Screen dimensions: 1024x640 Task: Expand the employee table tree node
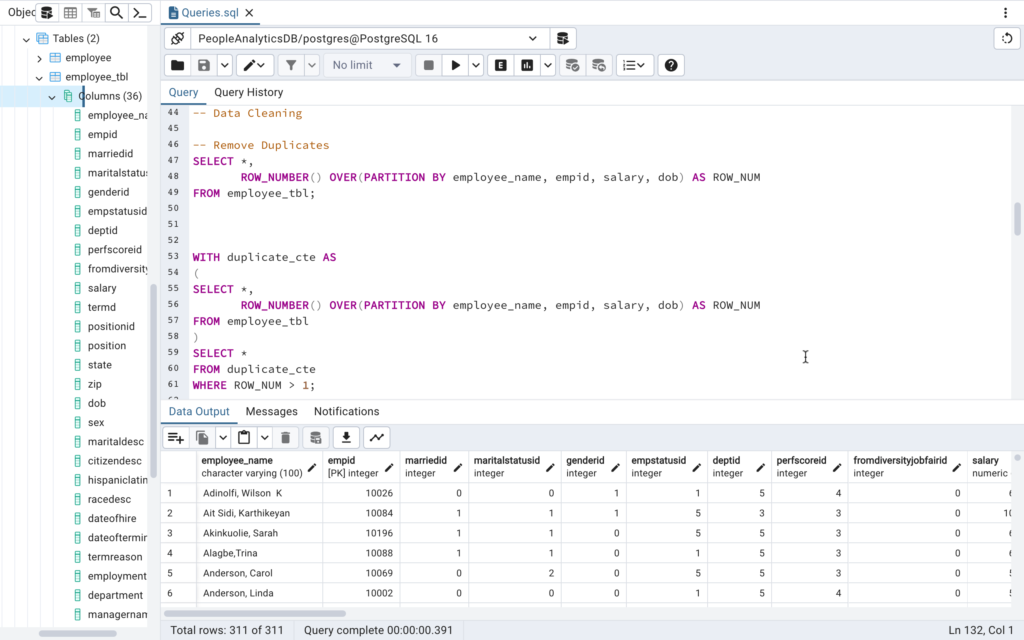click(x=40, y=58)
